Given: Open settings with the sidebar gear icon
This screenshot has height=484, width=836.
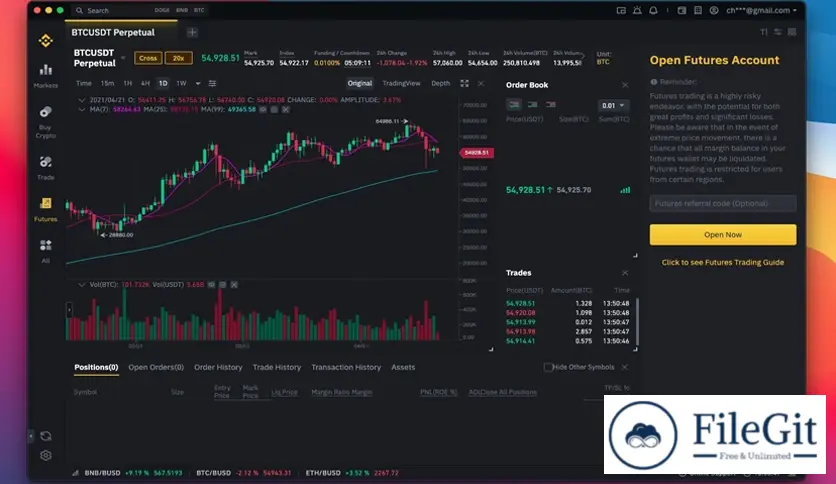Looking at the screenshot, I should pos(46,456).
